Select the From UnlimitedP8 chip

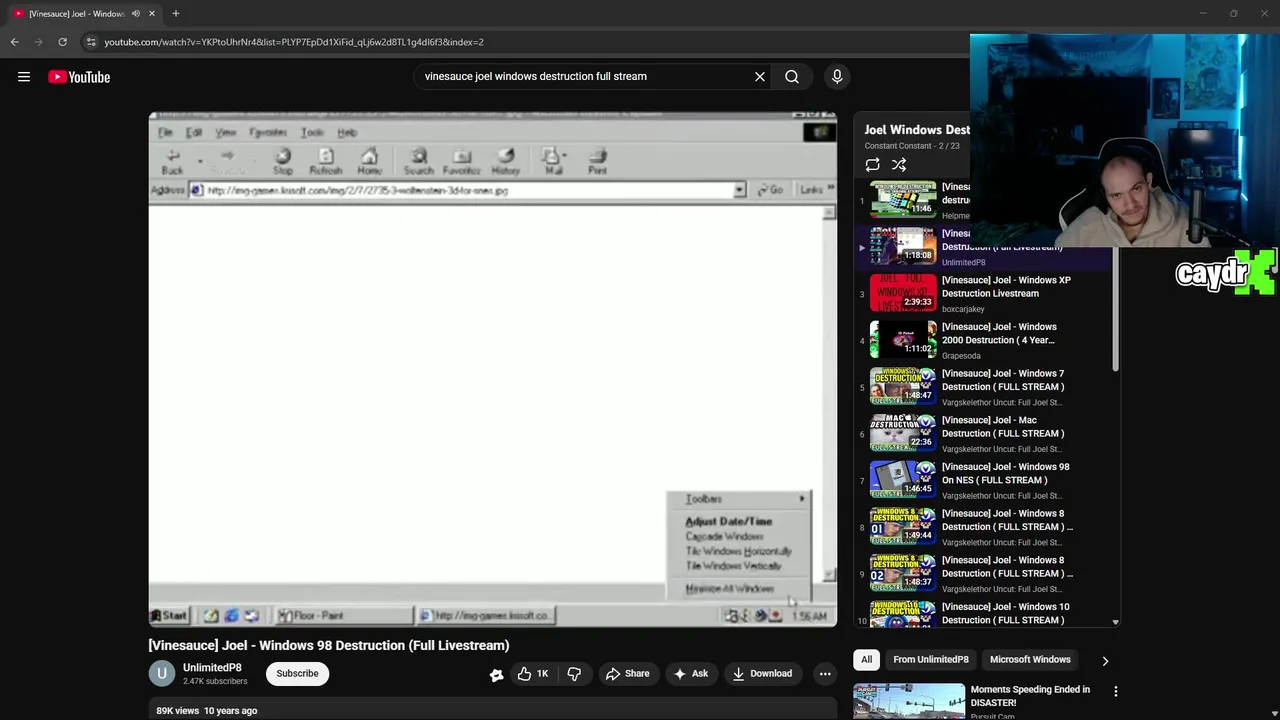click(x=931, y=659)
